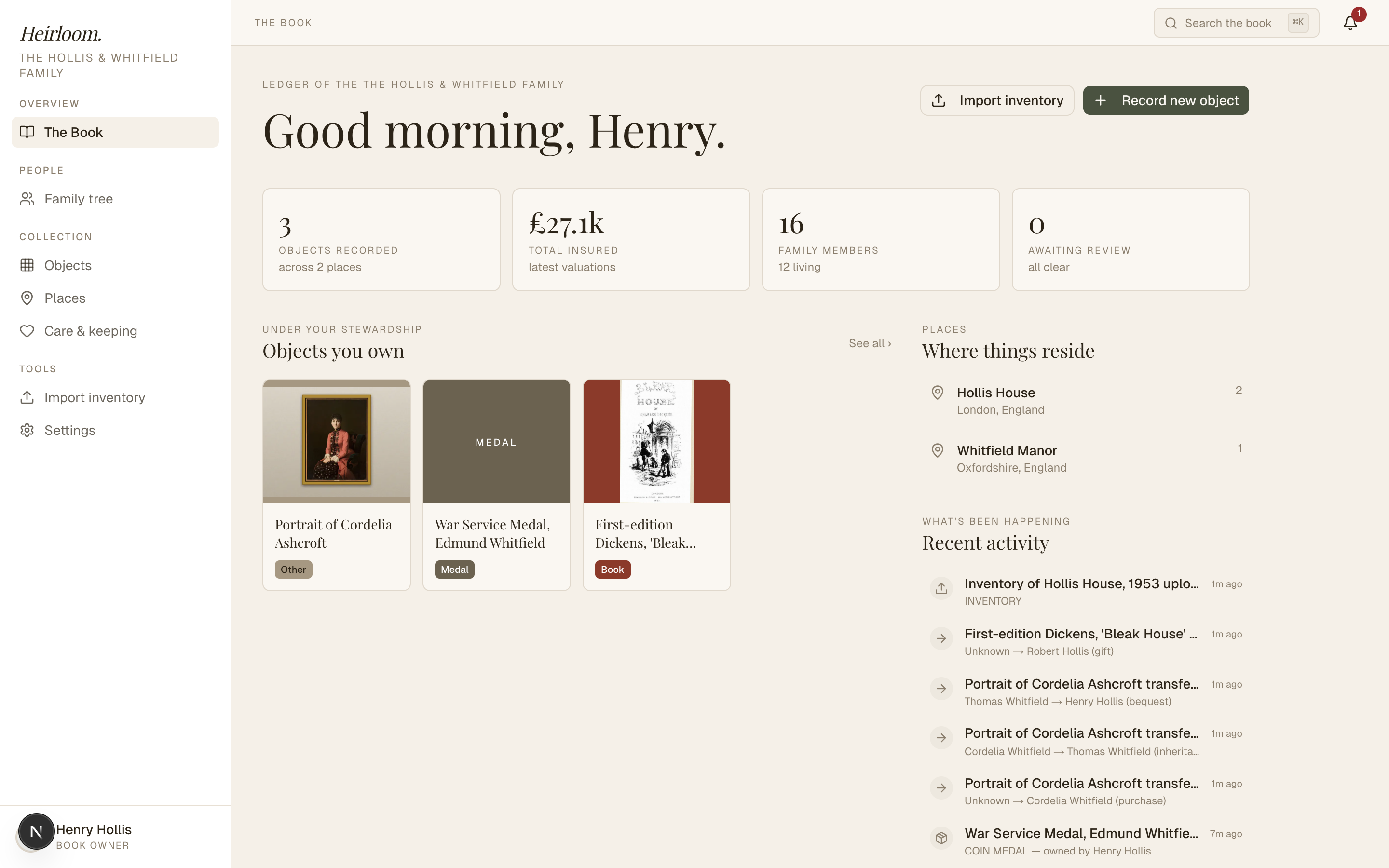Click the Awaiting Review stat card
Screen dimensions: 1389x868
[x=1130, y=239]
